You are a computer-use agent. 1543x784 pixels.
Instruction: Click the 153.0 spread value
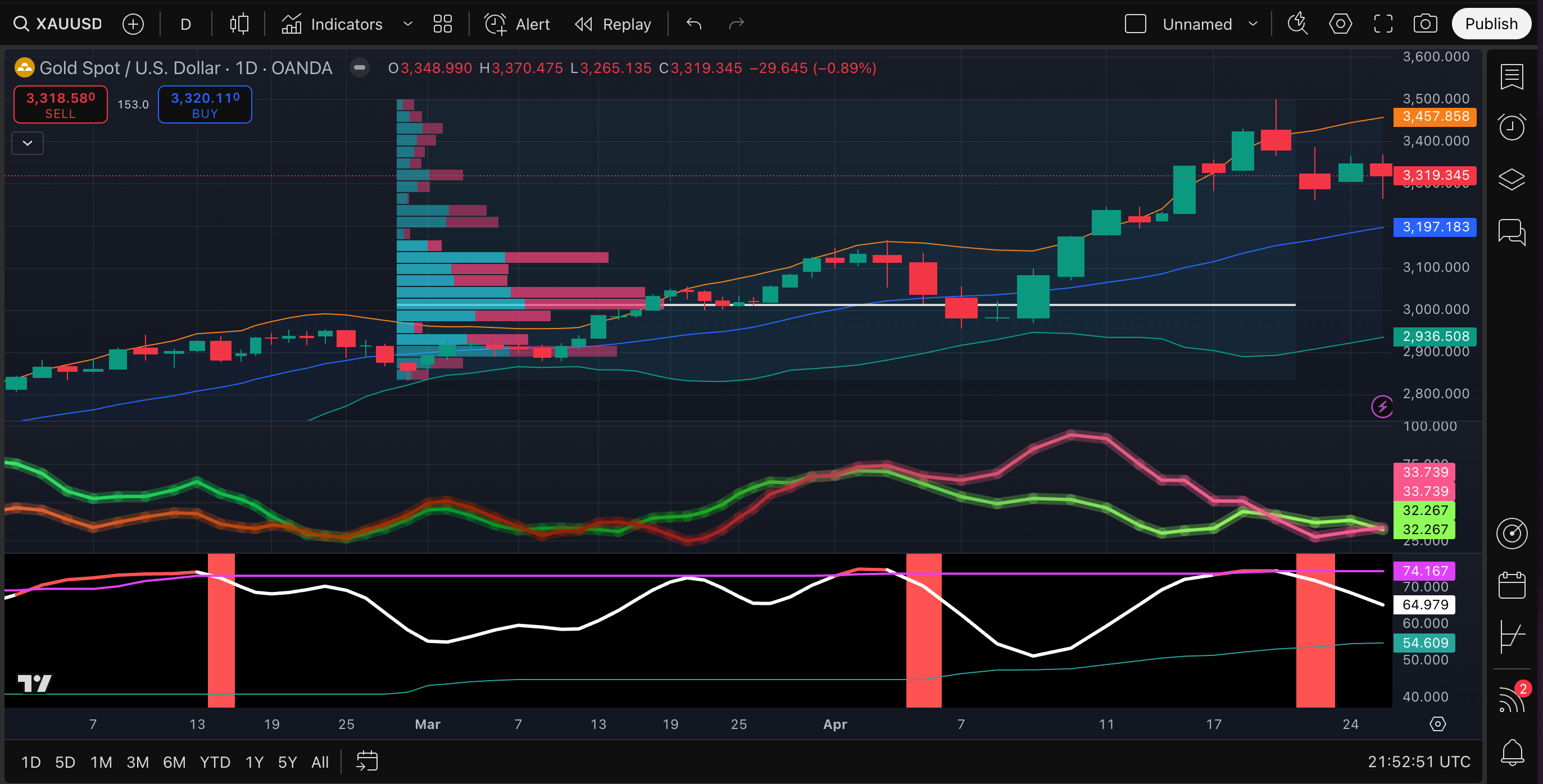click(x=133, y=104)
